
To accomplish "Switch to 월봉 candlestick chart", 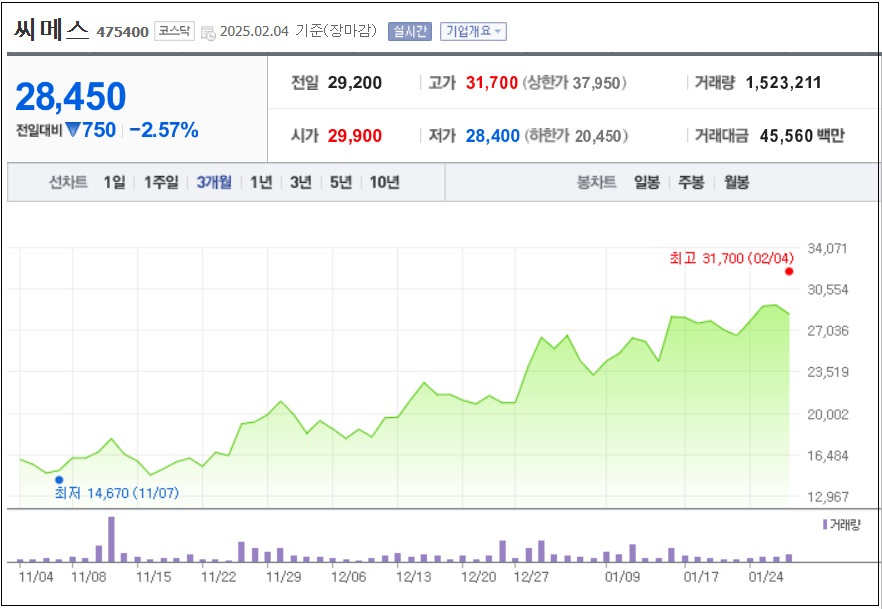I will (736, 182).
